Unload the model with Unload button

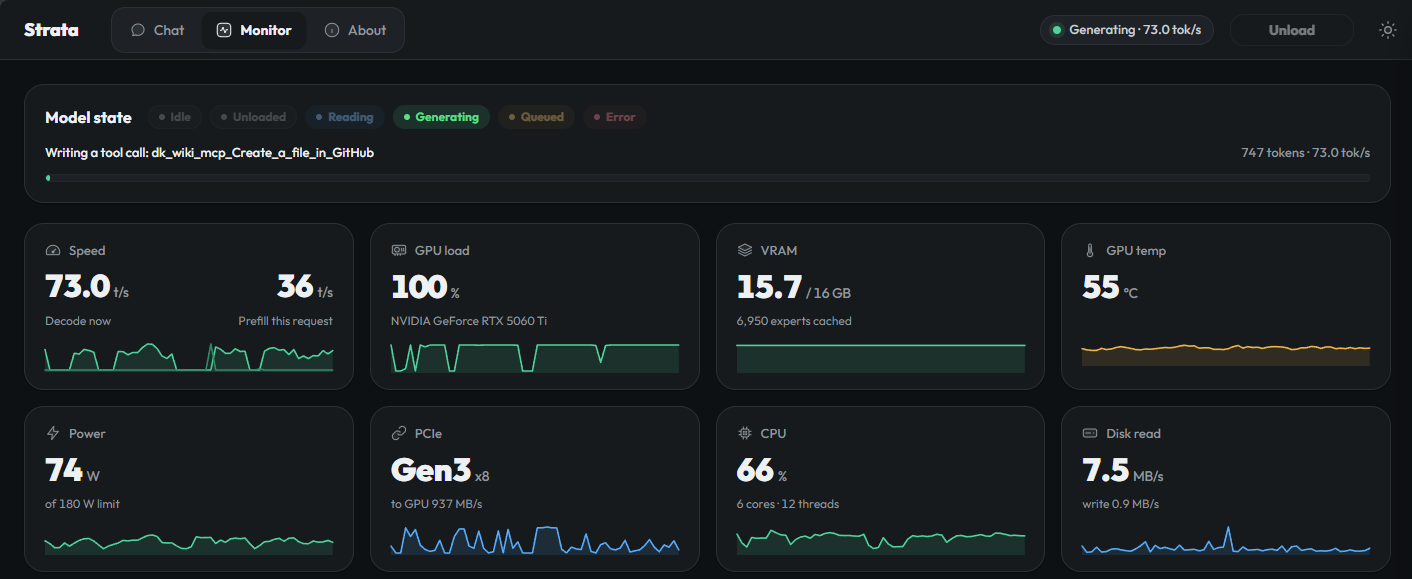1291,30
